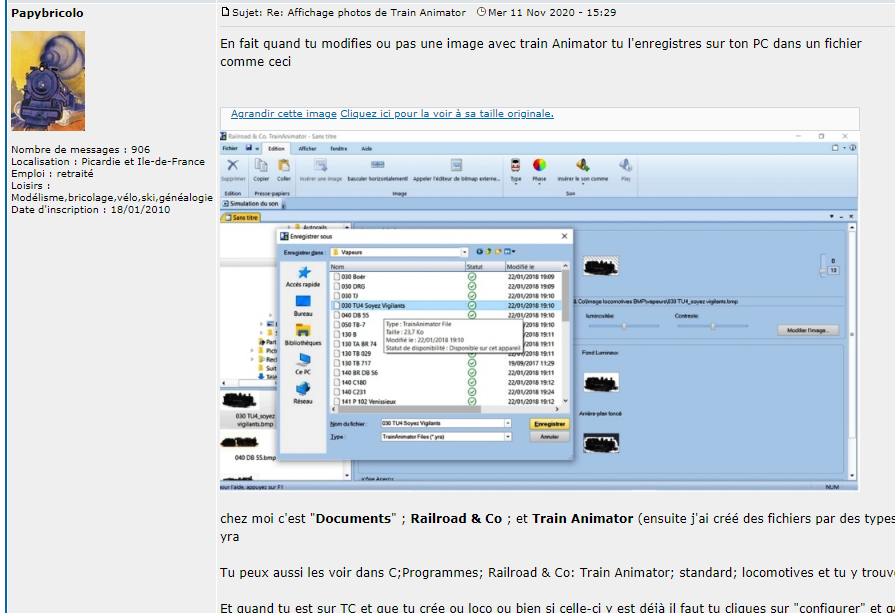Click the Copier icon in the ribbon
895x613 pixels.
(261, 166)
